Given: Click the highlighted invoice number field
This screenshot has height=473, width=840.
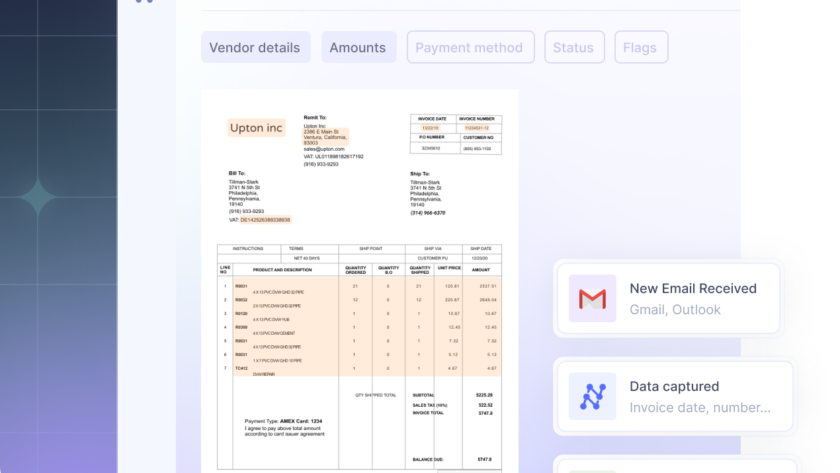Looking at the screenshot, I should click(x=480, y=128).
